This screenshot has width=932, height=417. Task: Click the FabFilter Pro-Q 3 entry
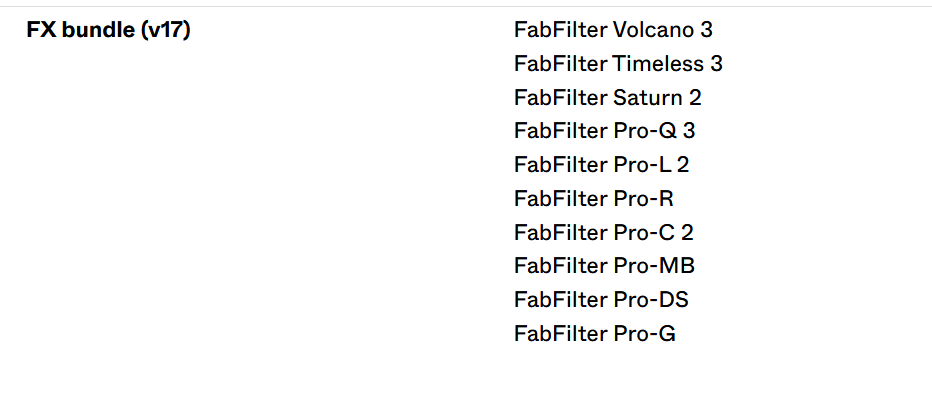[604, 131]
